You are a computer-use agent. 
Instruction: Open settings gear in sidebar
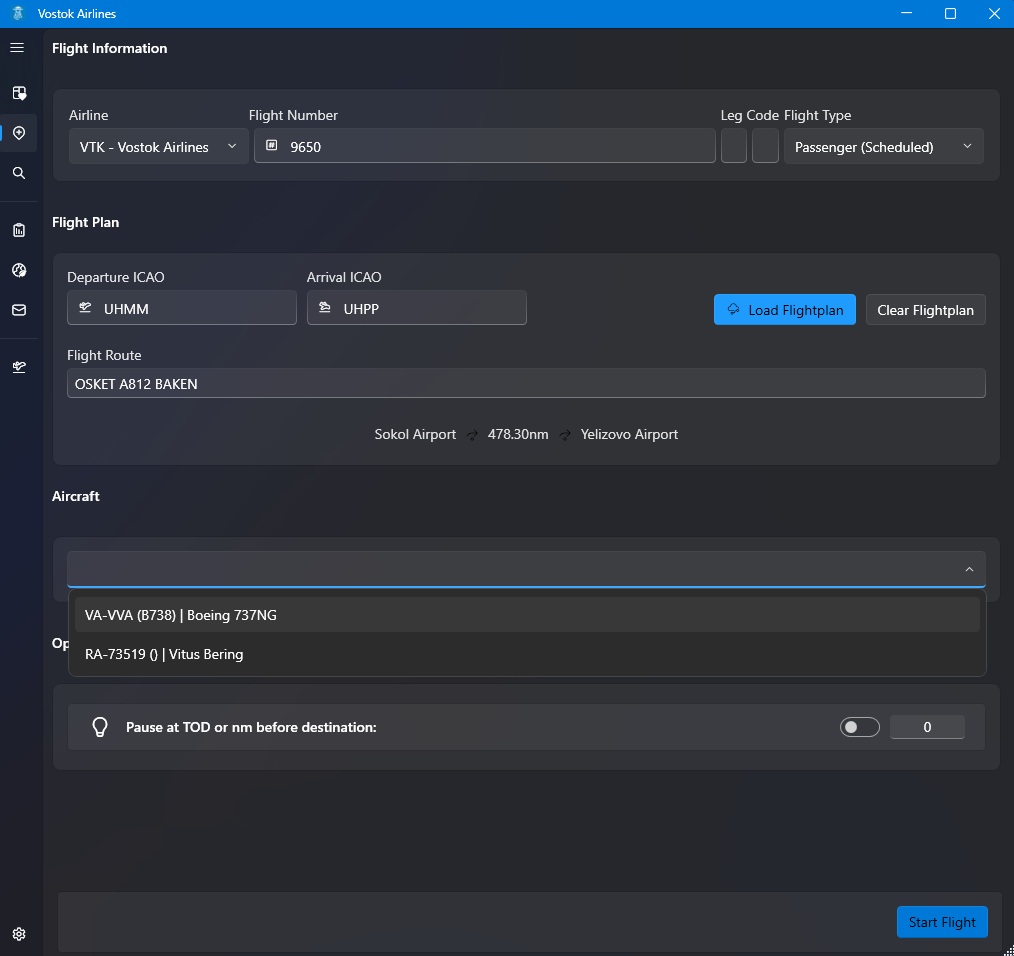tap(19, 934)
